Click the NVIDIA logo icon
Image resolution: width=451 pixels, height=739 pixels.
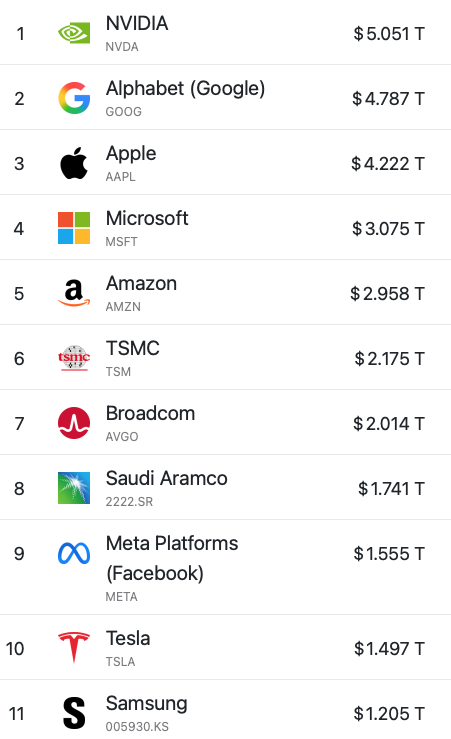click(x=74, y=33)
